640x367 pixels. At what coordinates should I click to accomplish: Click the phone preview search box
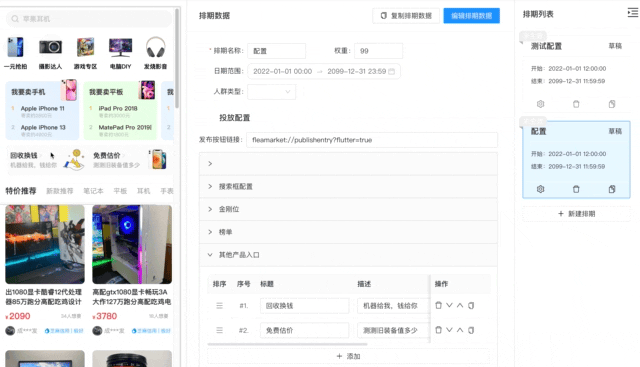tap(89, 19)
